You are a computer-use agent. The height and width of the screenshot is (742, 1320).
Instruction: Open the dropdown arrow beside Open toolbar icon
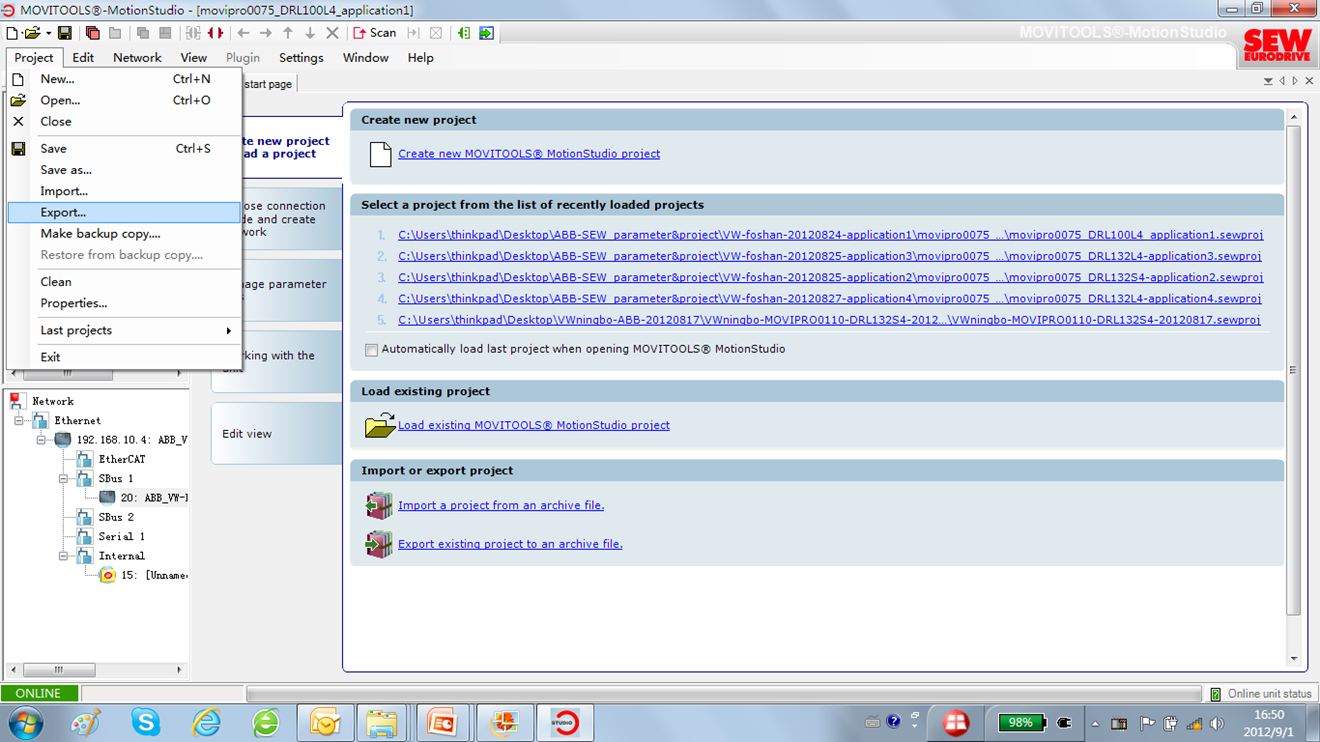[x=48, y=34]
